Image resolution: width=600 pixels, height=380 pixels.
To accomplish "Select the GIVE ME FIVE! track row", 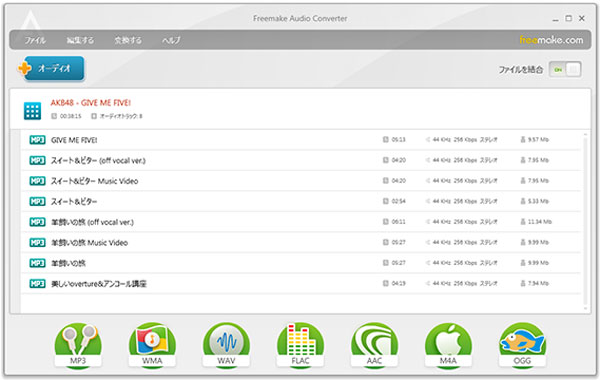I will click(301, 140).
